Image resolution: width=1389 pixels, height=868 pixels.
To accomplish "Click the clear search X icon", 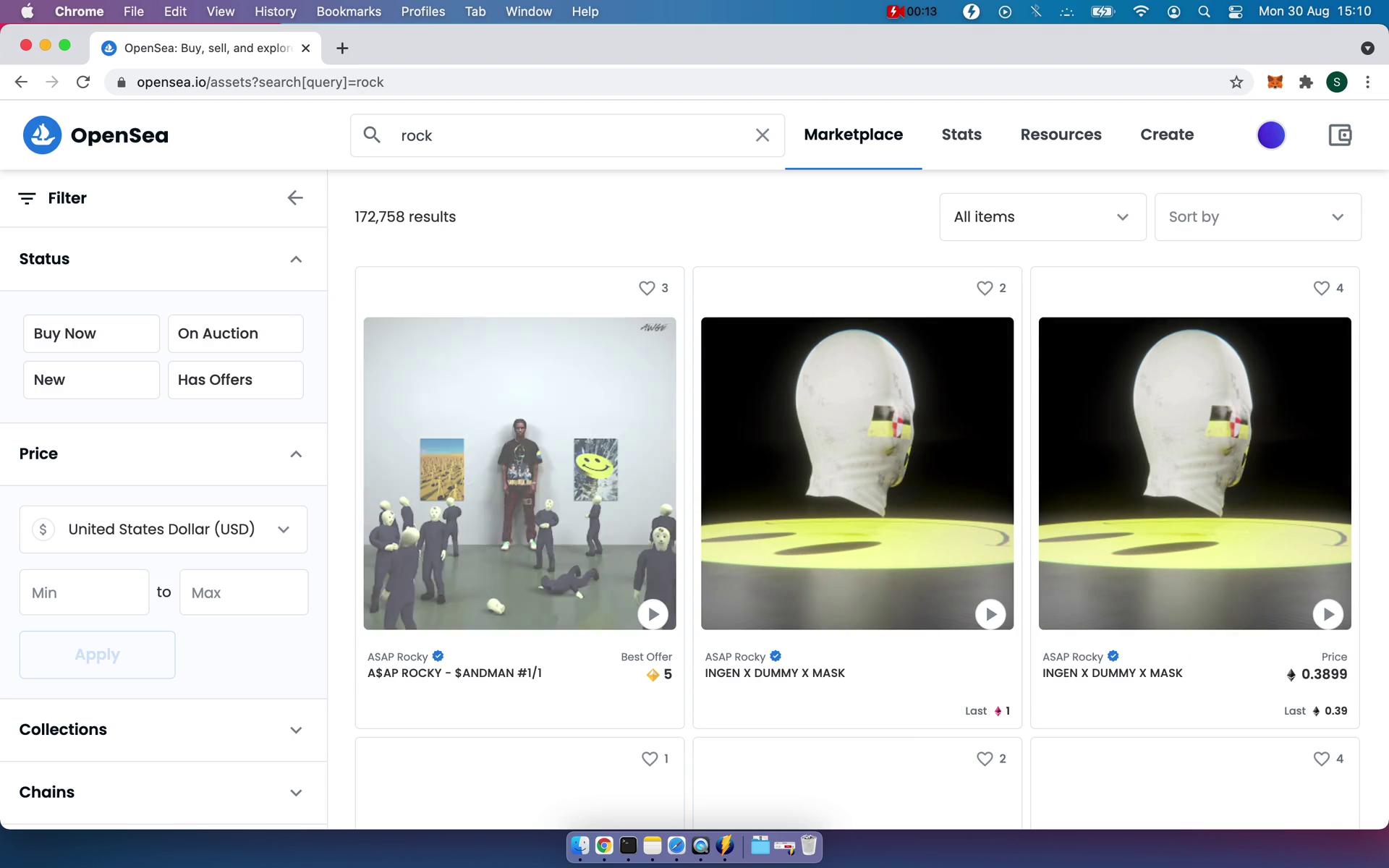I will click(762, 135).
